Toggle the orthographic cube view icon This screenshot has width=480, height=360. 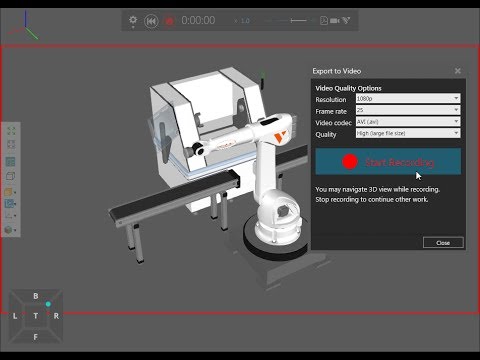coord(10,176)
